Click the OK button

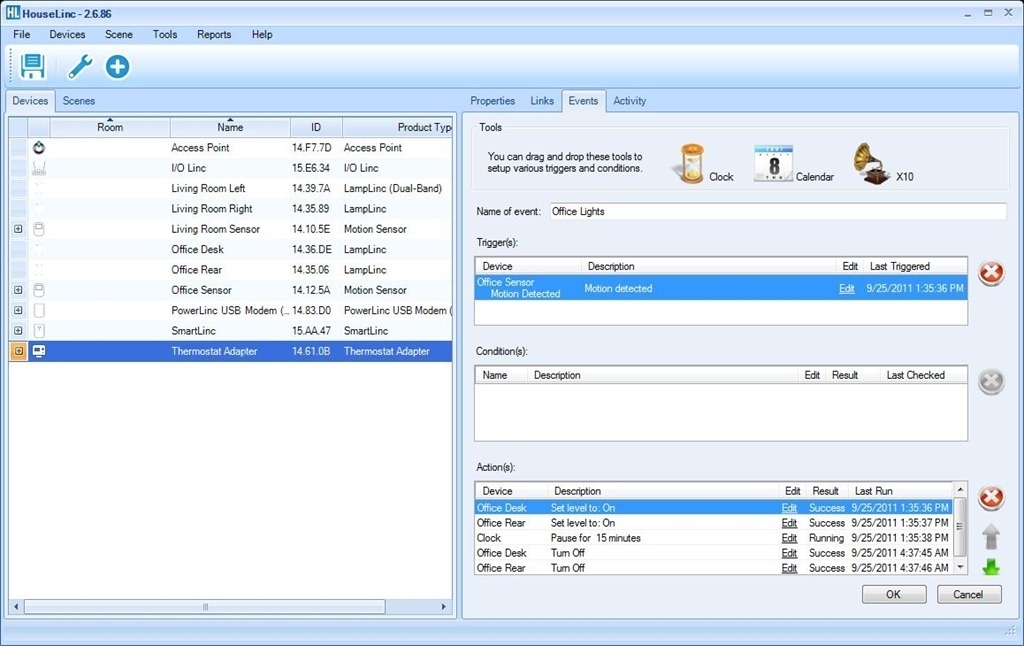(x=893, y=594)
